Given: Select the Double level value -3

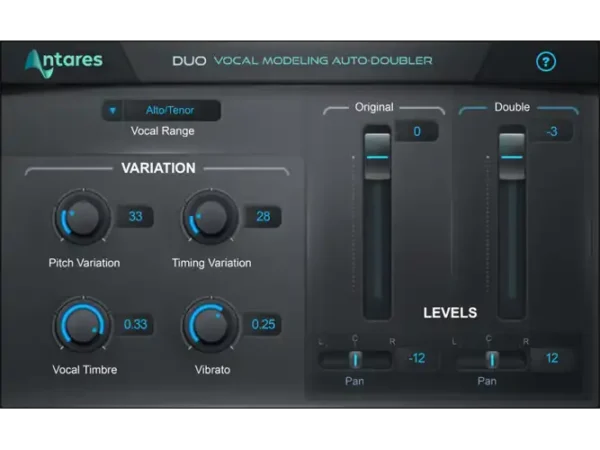Looking at the screenshot, I should [552, 131].
